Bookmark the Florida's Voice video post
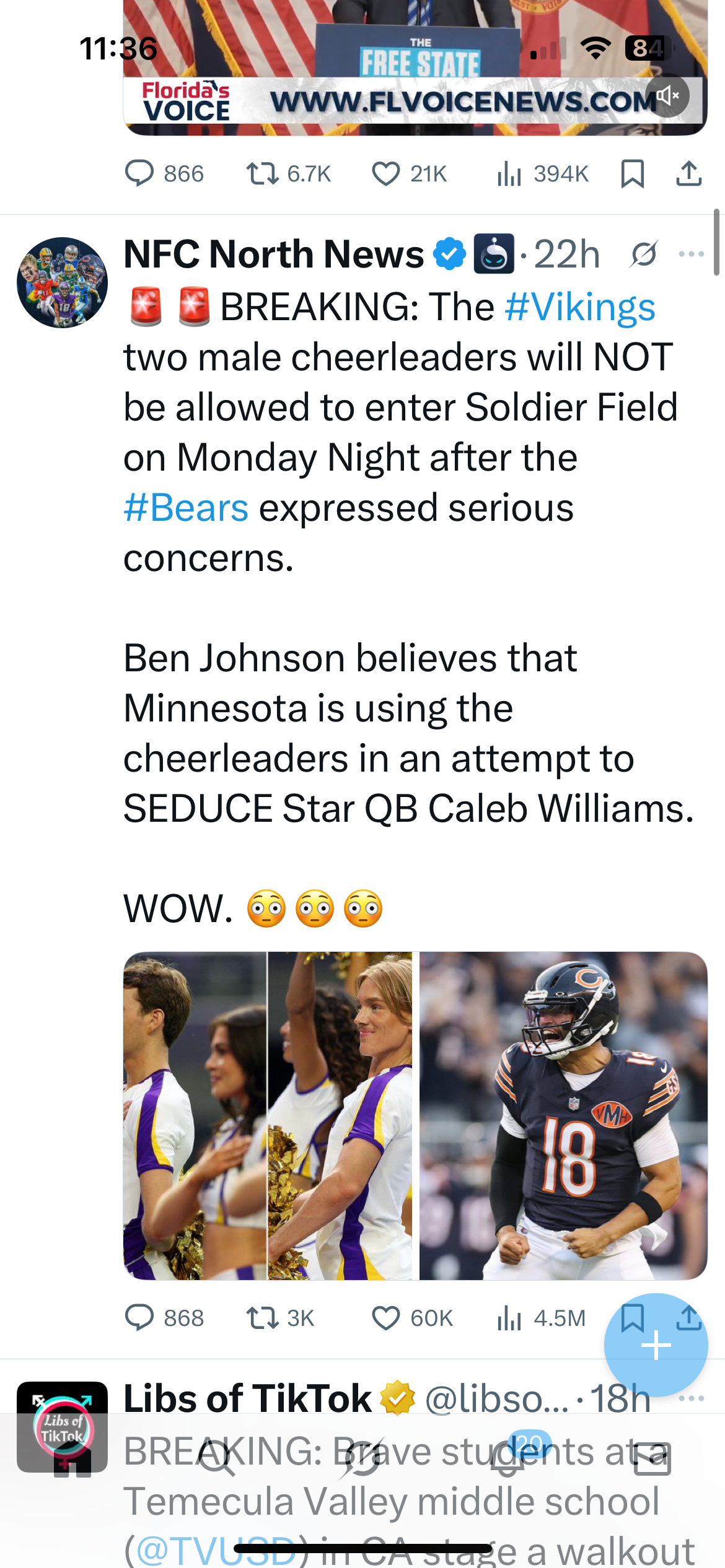The width and height of the screenshot is (725, 1568). click(x=632, y=174)
